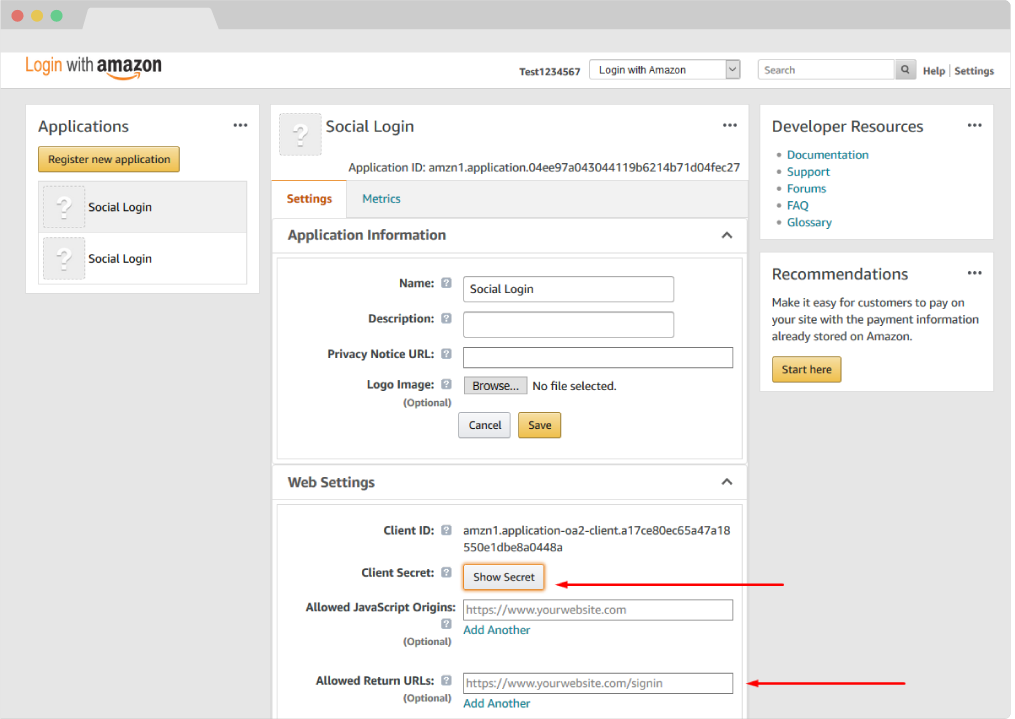Screen dimensions: 1015x719
Task: Click the help icon beside Privacy Notice URL
Action: 446,354
